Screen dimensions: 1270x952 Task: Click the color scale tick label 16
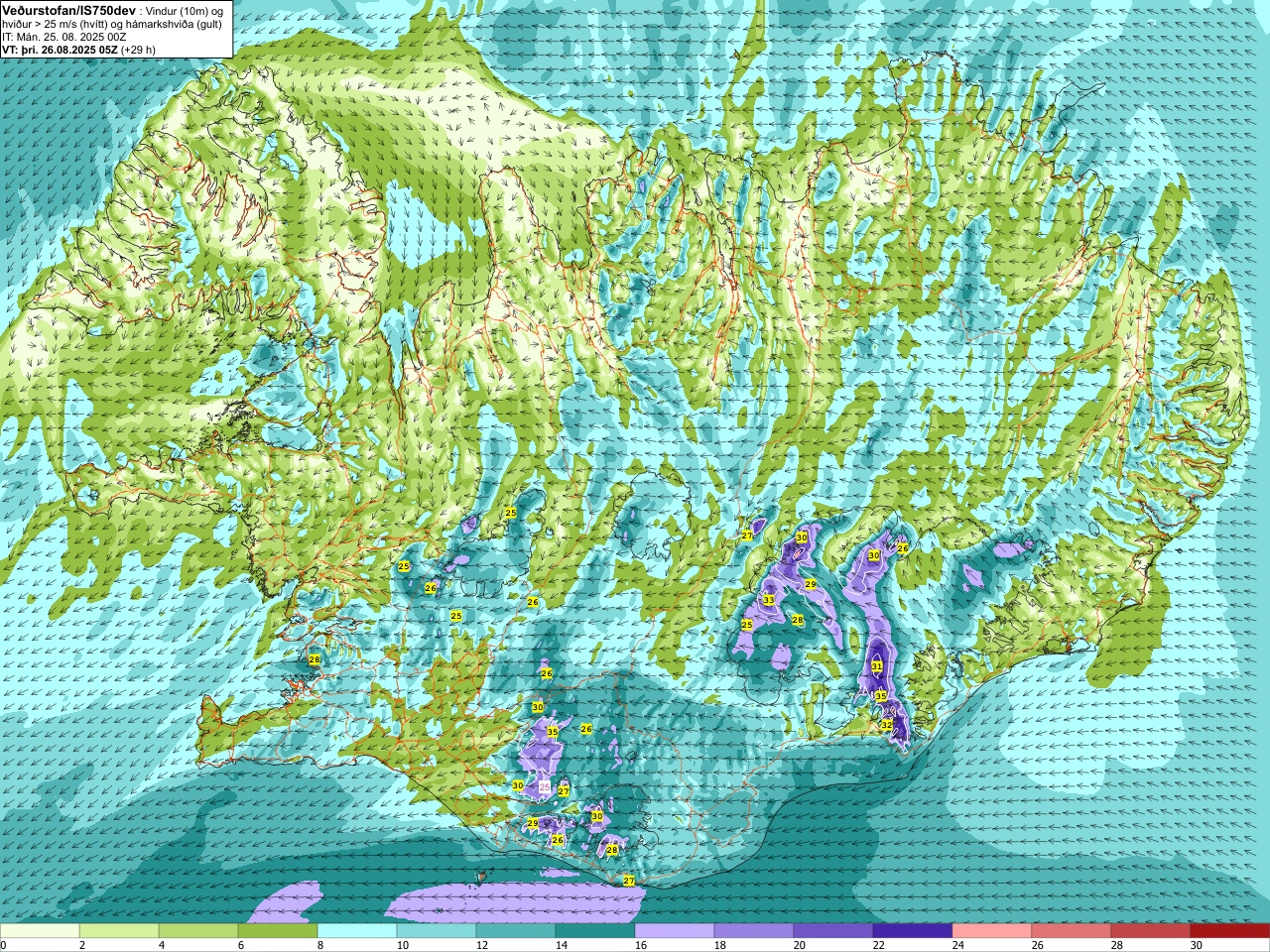[x=640, y=946]
